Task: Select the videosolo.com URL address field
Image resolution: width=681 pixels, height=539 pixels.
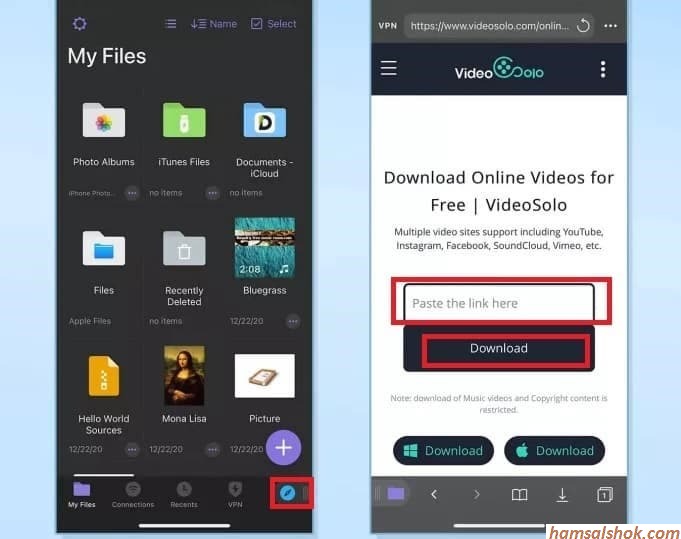Action: point(489,26)
